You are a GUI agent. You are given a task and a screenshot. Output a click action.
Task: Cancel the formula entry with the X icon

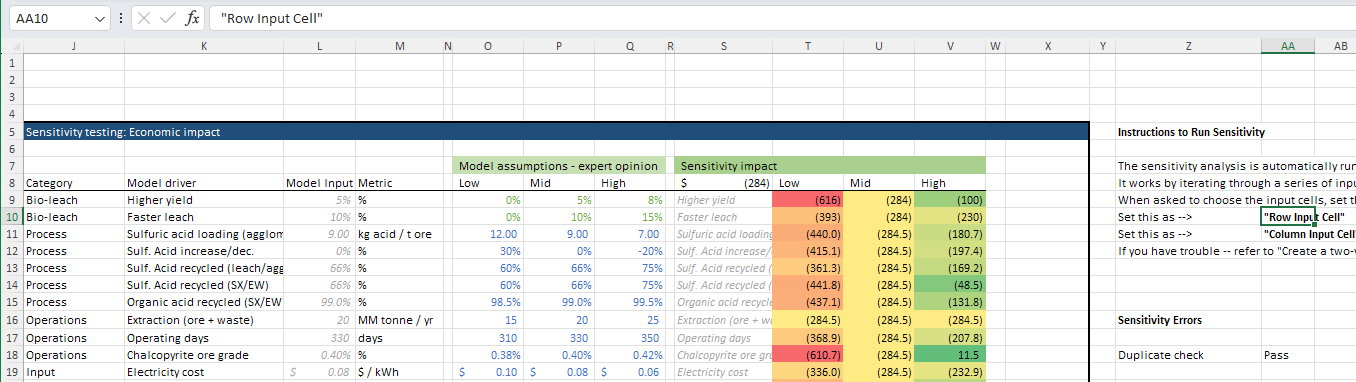pyautogui.click(x=144, y=18)
